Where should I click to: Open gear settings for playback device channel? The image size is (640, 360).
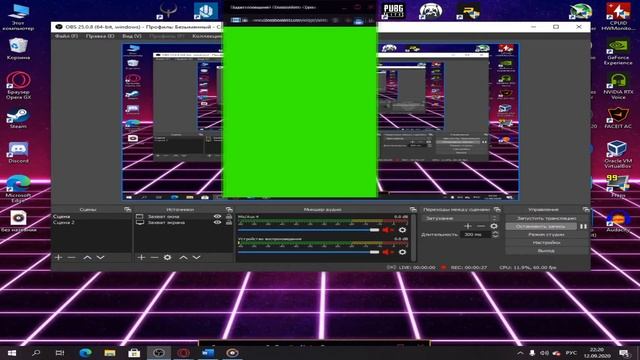(402, 252)
